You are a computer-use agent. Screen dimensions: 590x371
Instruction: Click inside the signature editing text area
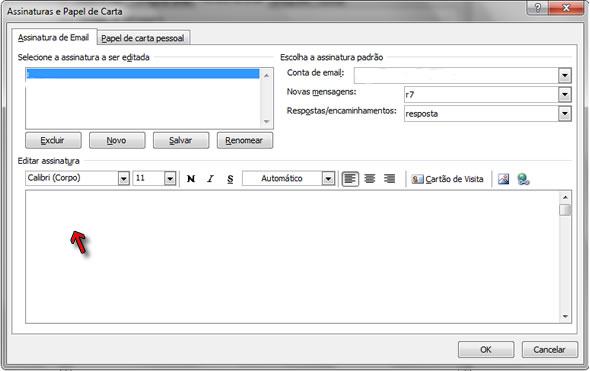292,257
